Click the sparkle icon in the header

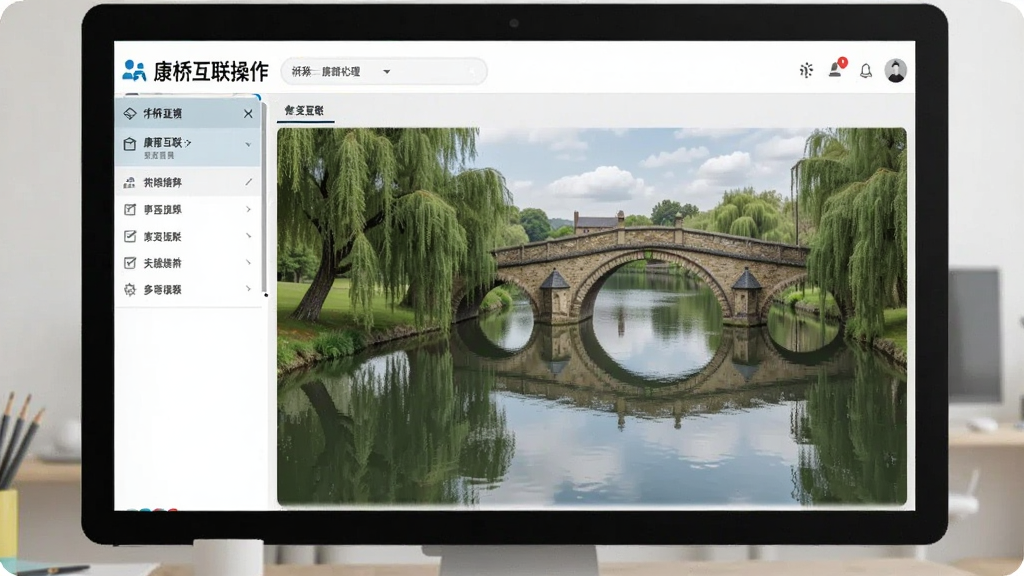coord(807,71)
